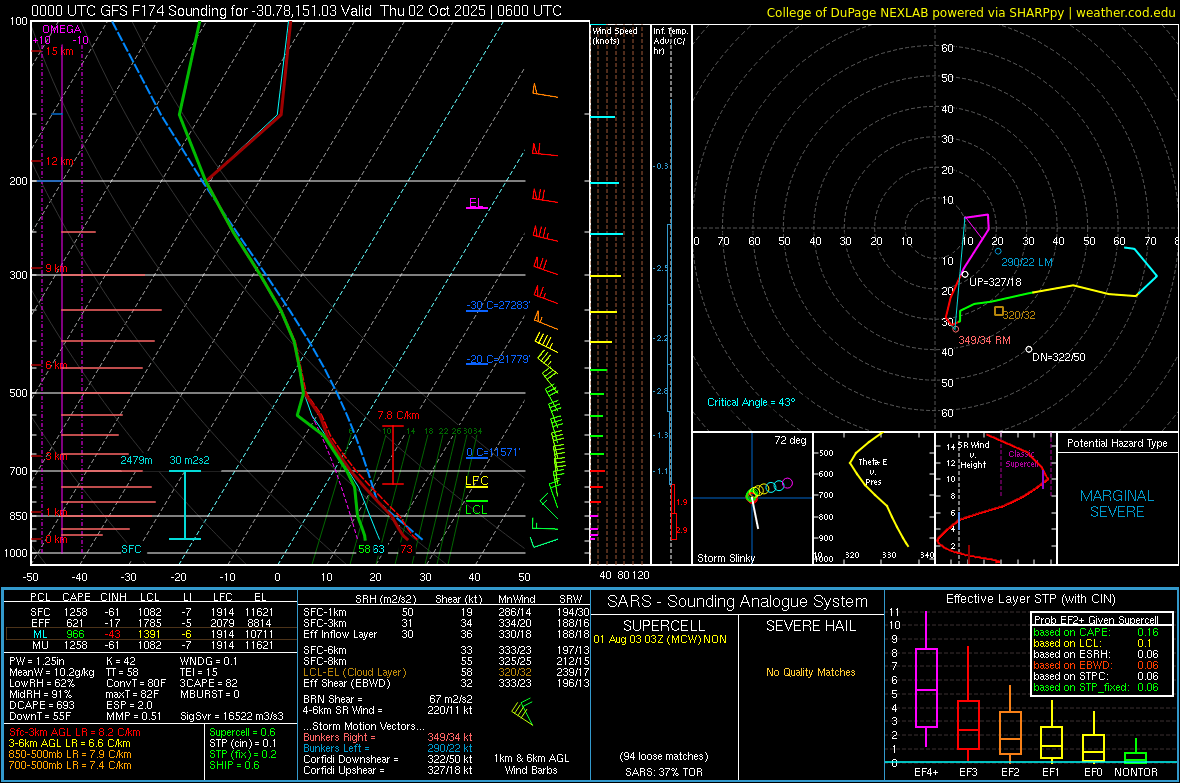The image size is (1180, 783).
Task: Click the 'SARS - Sounding Analogue System' heading
Action: coord(737,601)
